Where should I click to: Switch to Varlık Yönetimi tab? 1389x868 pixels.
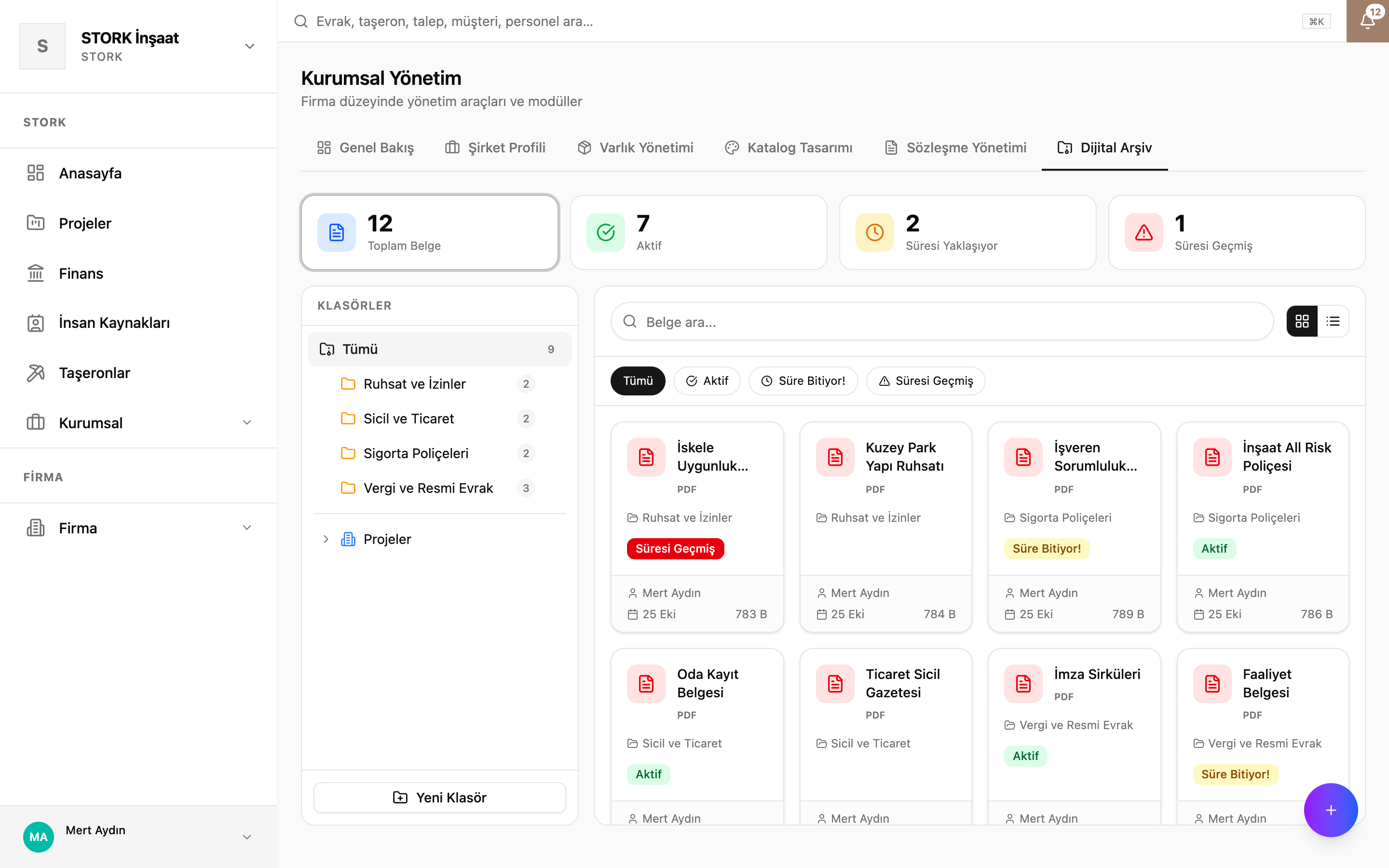635,148
